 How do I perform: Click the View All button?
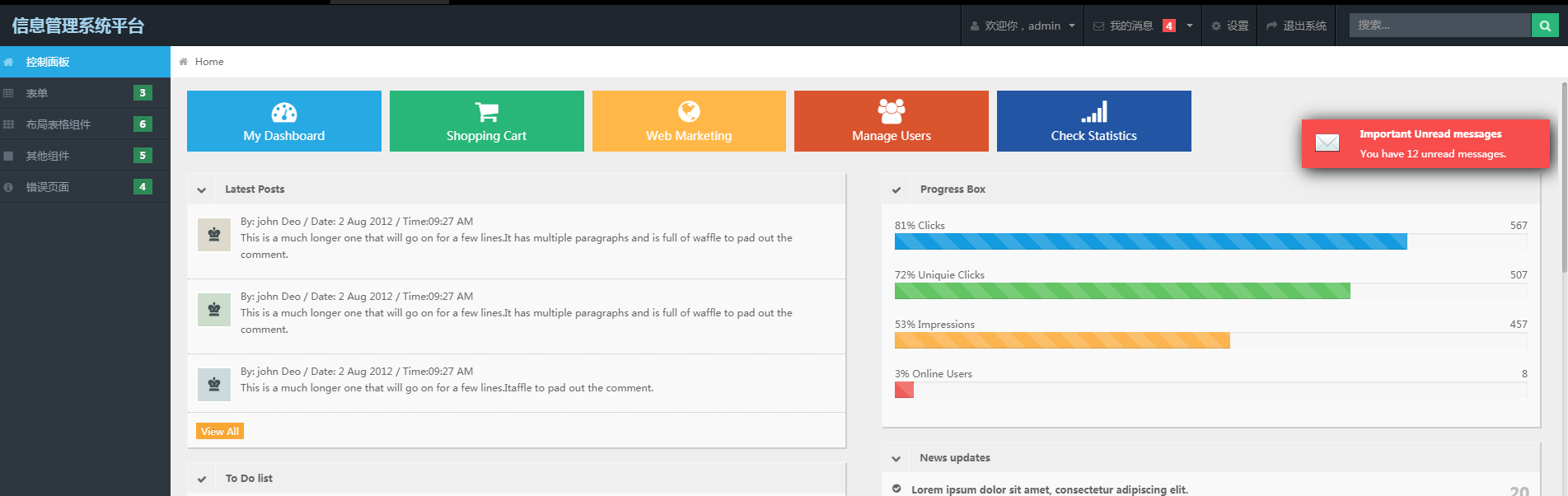[220, 431]
